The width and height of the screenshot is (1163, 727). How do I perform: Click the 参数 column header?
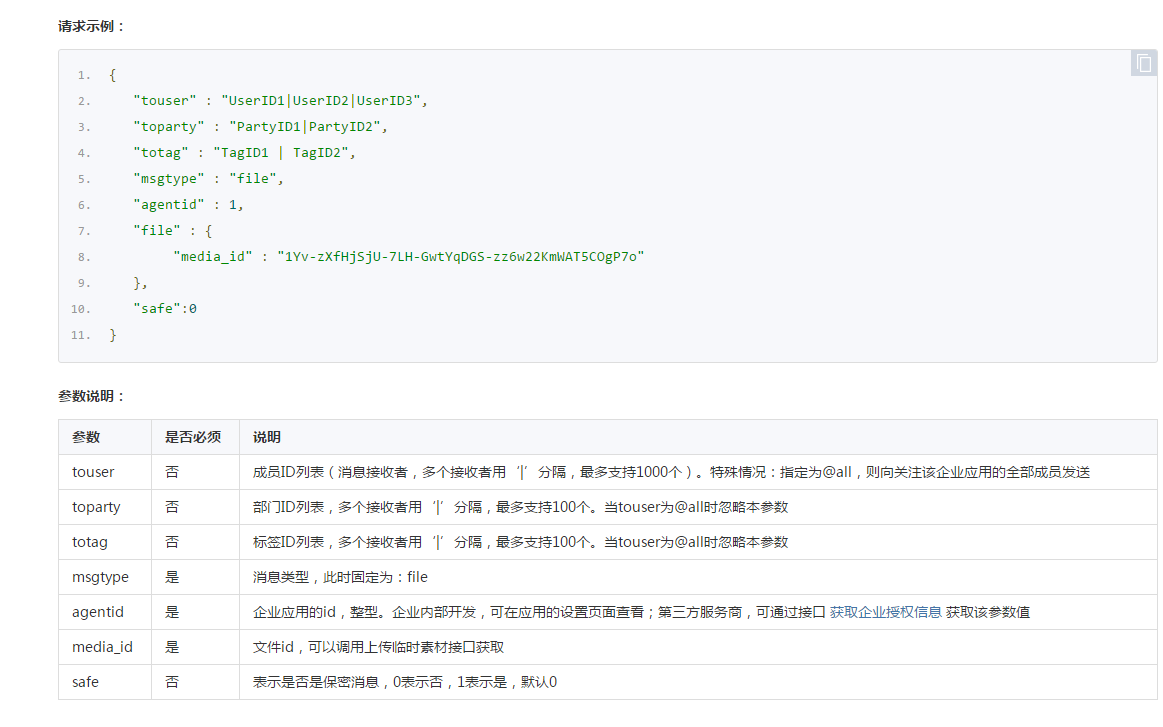(86, 437)
